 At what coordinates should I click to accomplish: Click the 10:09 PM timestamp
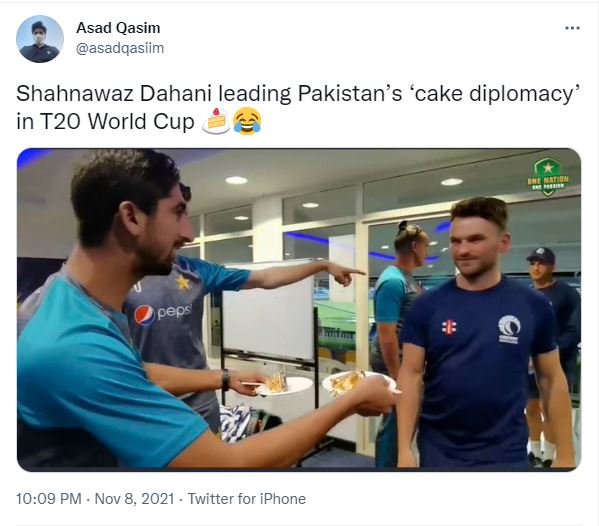coord(49,498)
